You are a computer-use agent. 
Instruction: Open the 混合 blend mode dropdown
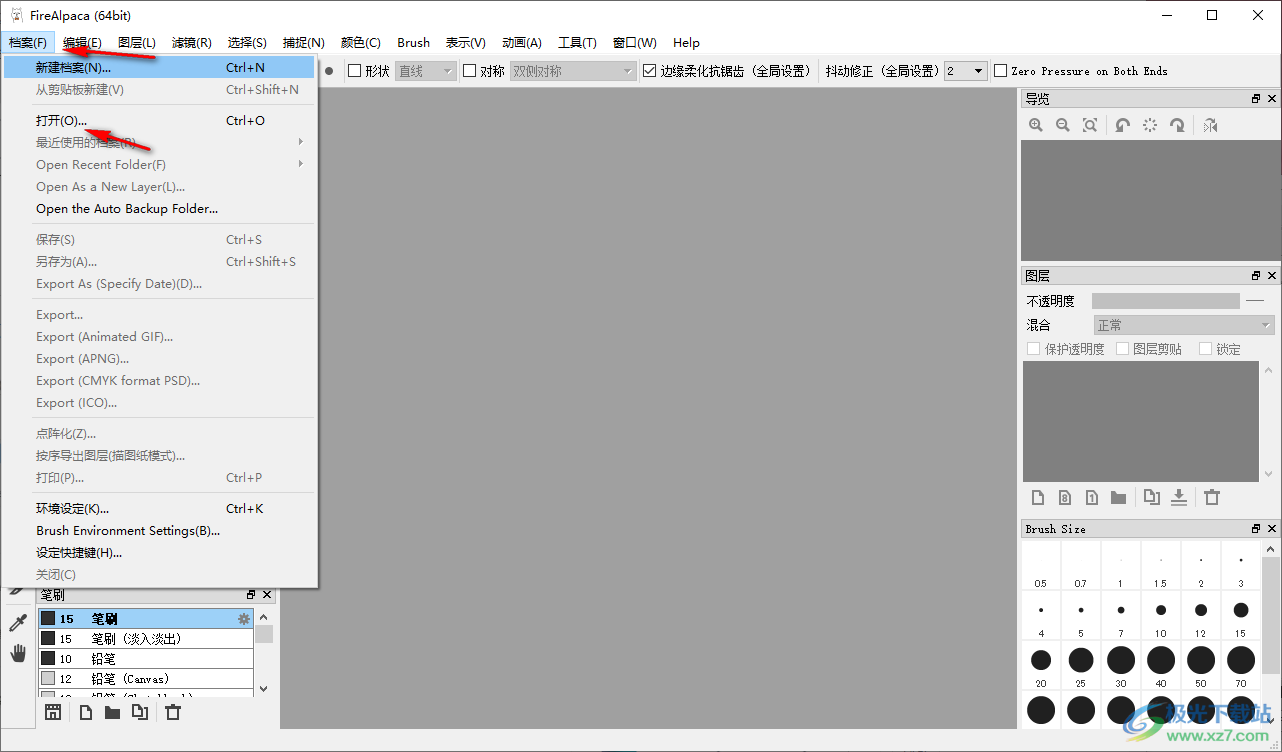tap(1184, 325)
